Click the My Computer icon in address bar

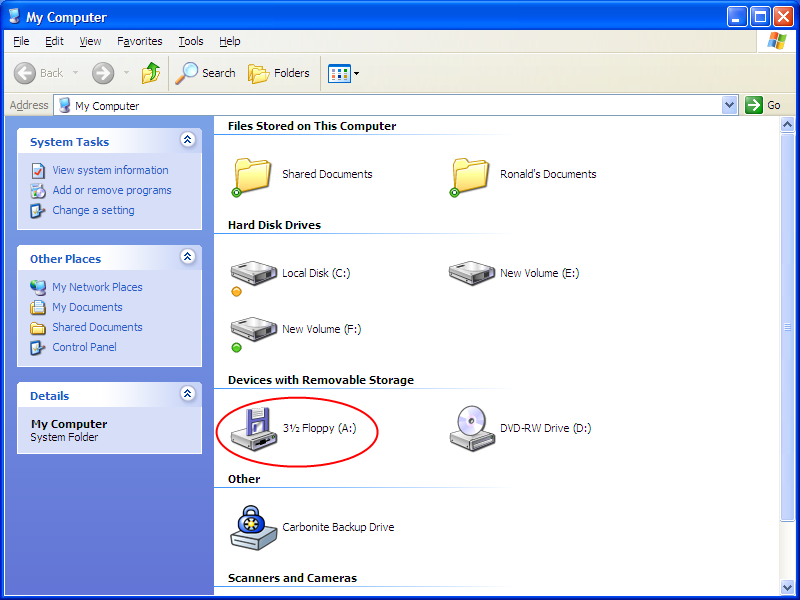[x=64, y=105]
